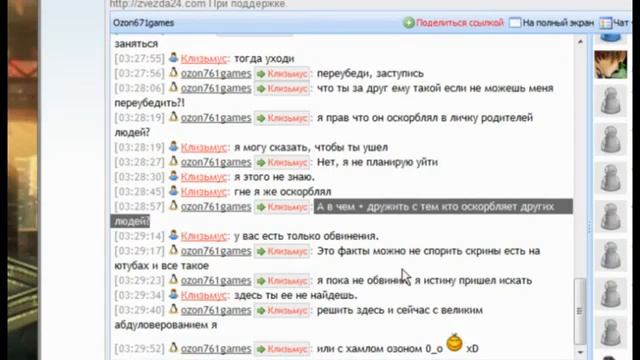Viewport: 640px width, 360px height.
Task: Click Клизьмус reply tag at 03:29:40
Action: (282, 311)
